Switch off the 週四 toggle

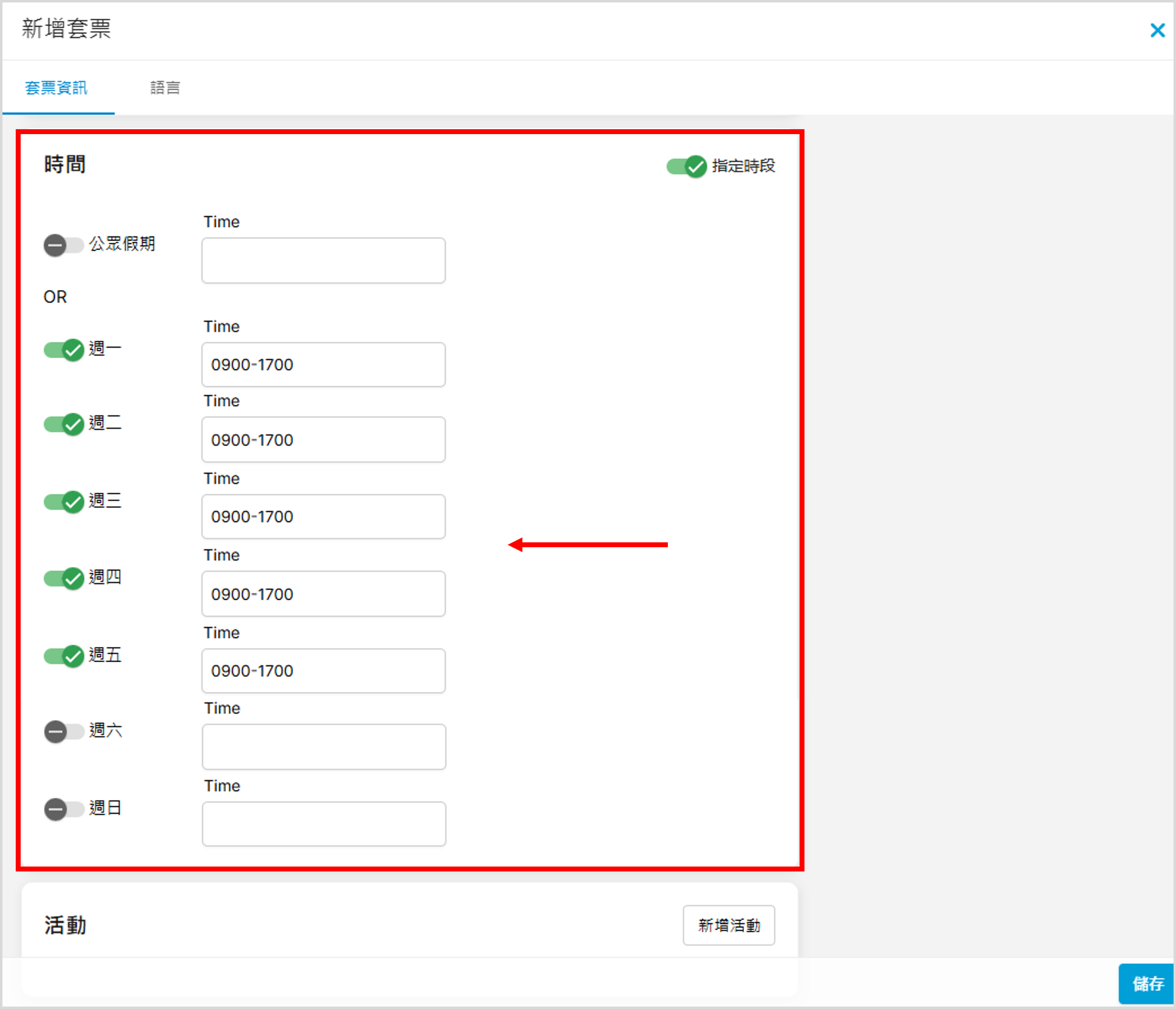(x=63, y=578)
